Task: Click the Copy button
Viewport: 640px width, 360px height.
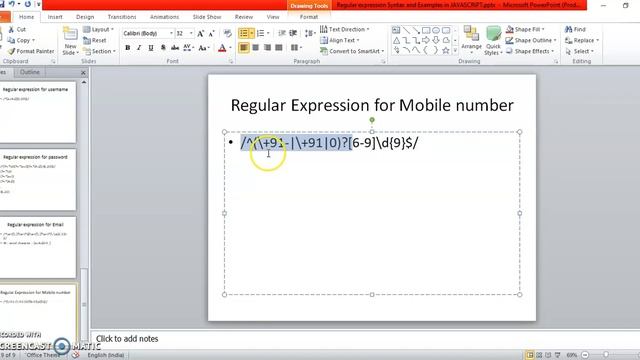Action: click(20, 40)
